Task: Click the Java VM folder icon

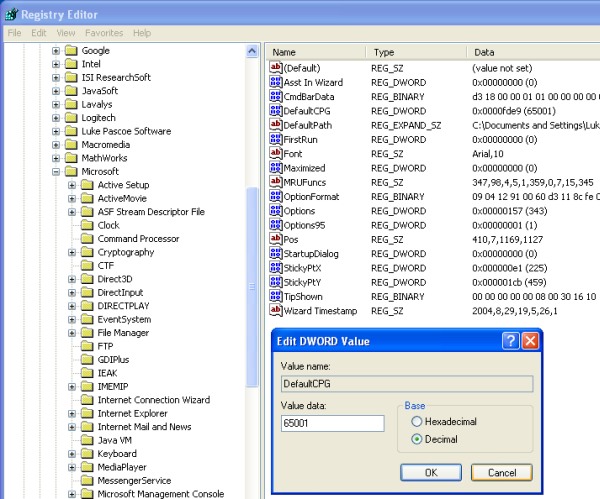Action: tap(87, 440)
